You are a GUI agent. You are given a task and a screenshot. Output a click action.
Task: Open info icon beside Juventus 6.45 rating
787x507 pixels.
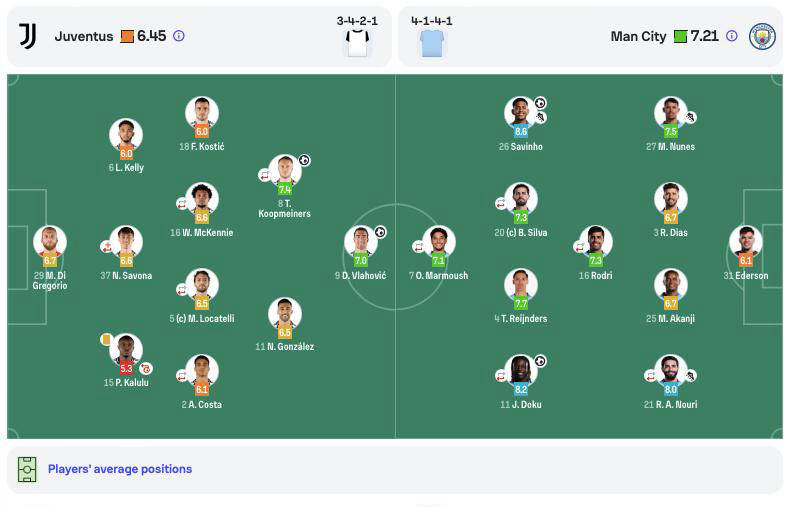pos(179,36)
